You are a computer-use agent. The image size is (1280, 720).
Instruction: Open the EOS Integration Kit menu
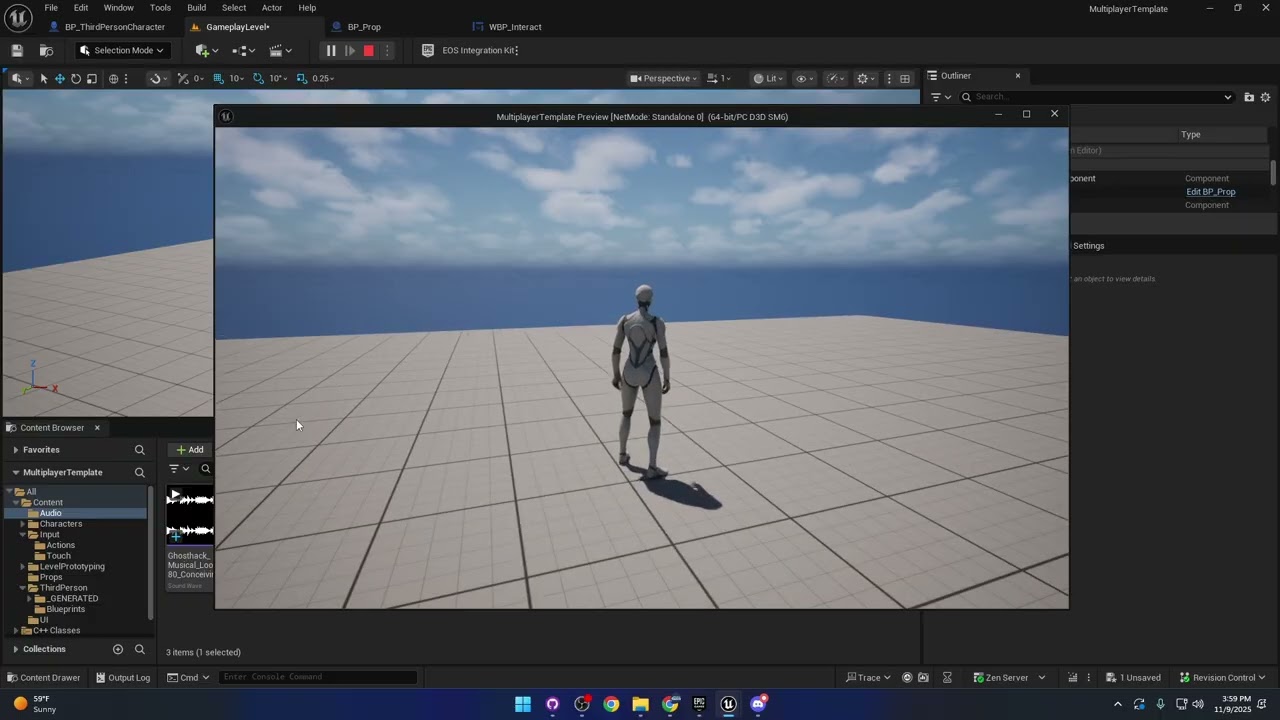[470, 50]
